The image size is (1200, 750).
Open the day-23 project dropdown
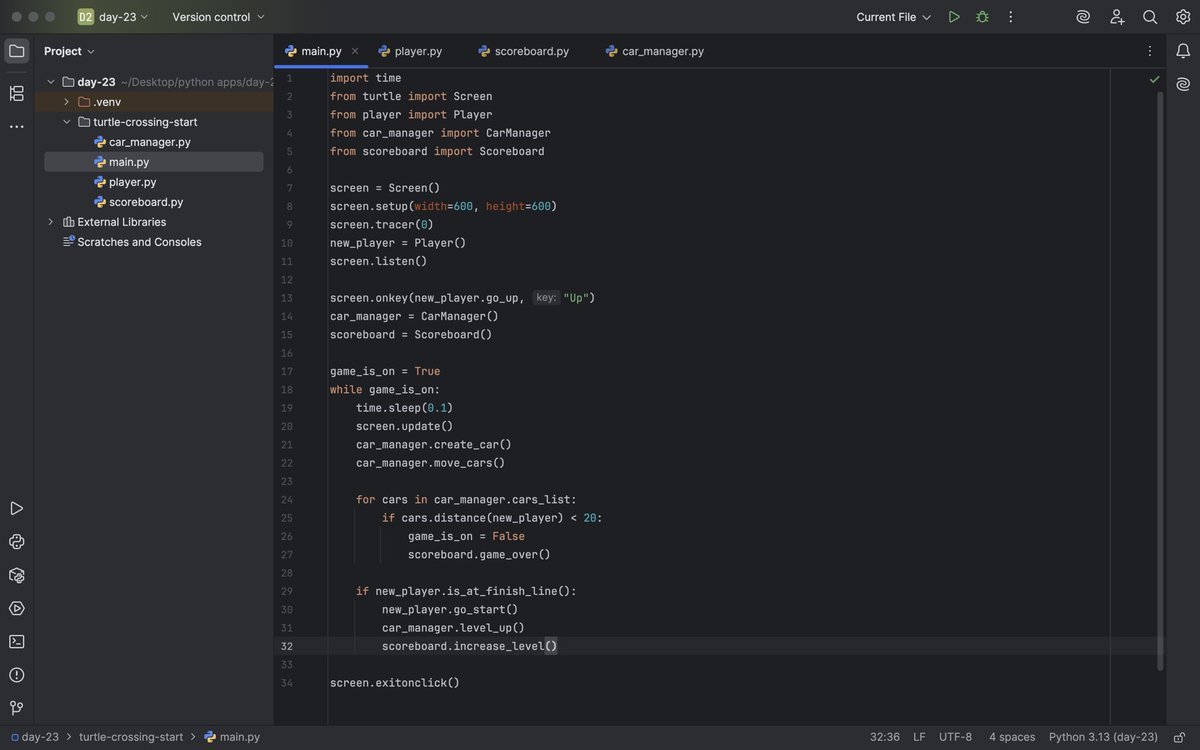click(123, 17)
